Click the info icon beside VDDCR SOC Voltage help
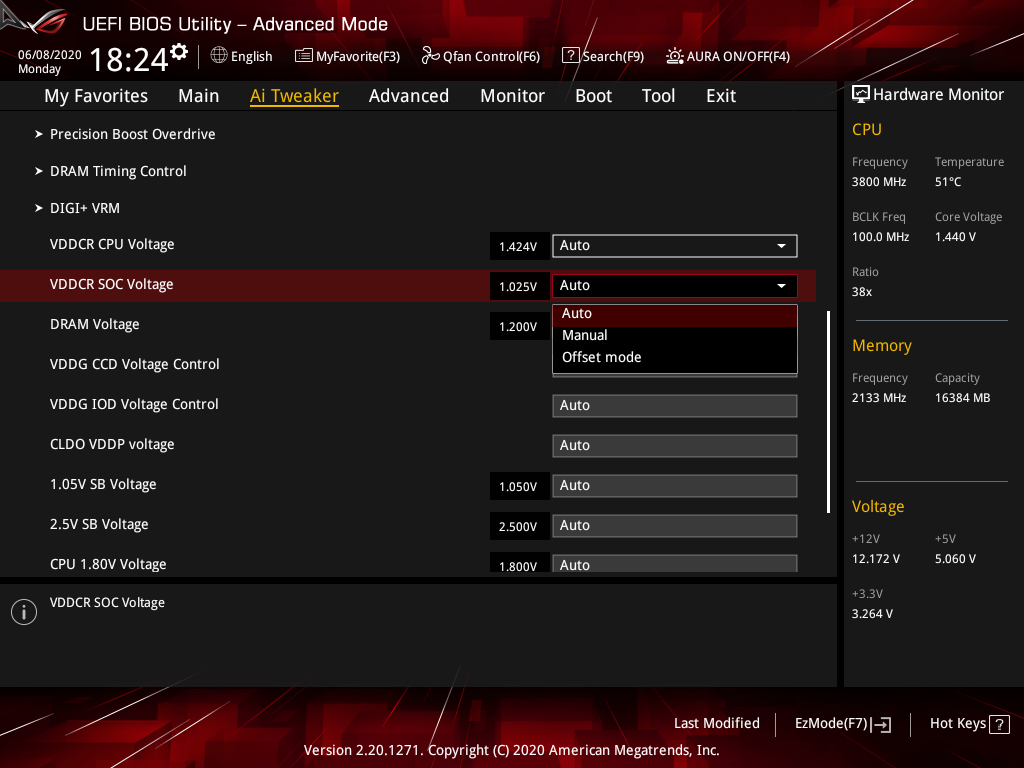Image resolution: width=1024 pixels, height=768 pixels. 24,612
